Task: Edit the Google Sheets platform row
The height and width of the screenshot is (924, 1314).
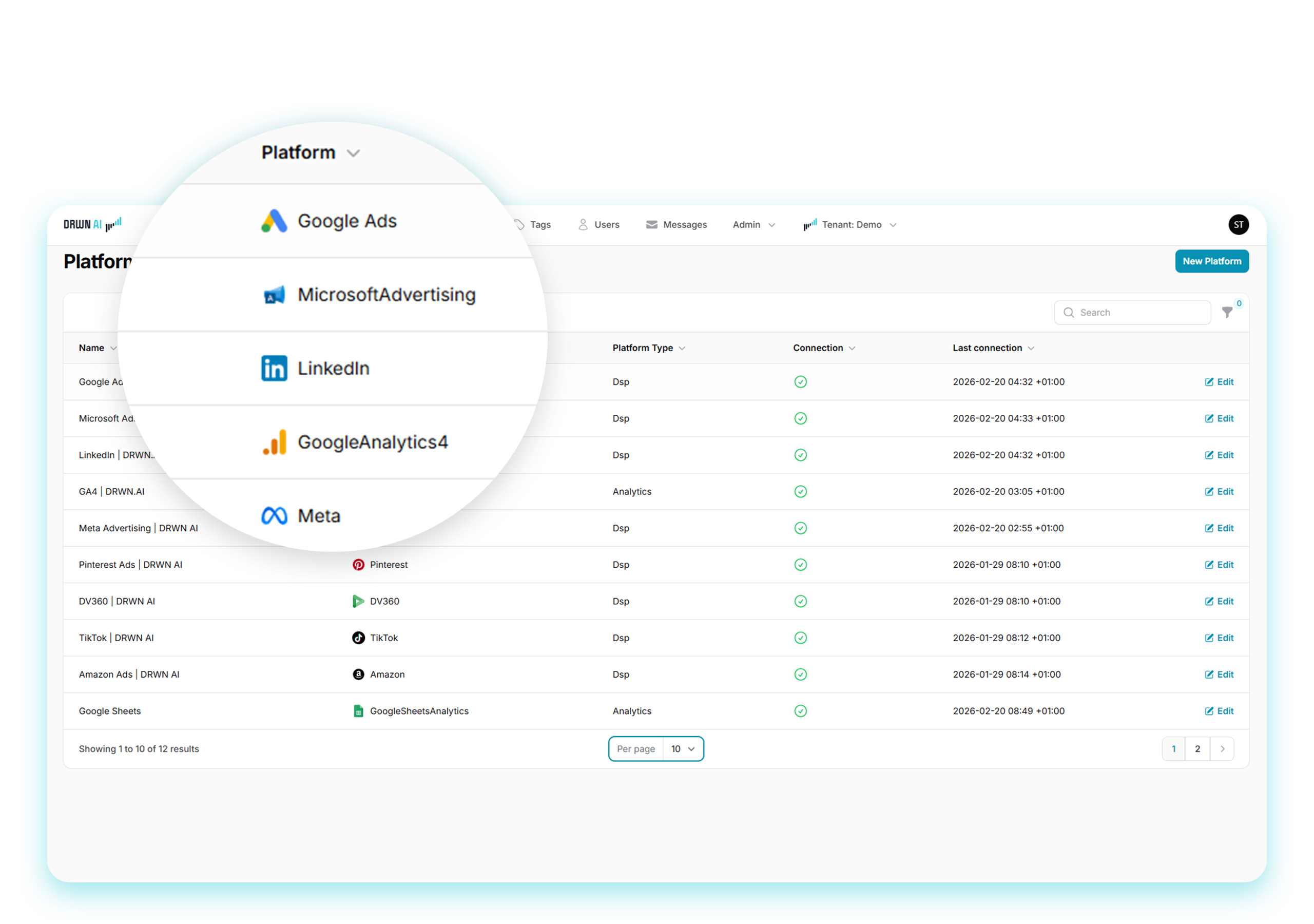Action: 1219,711
